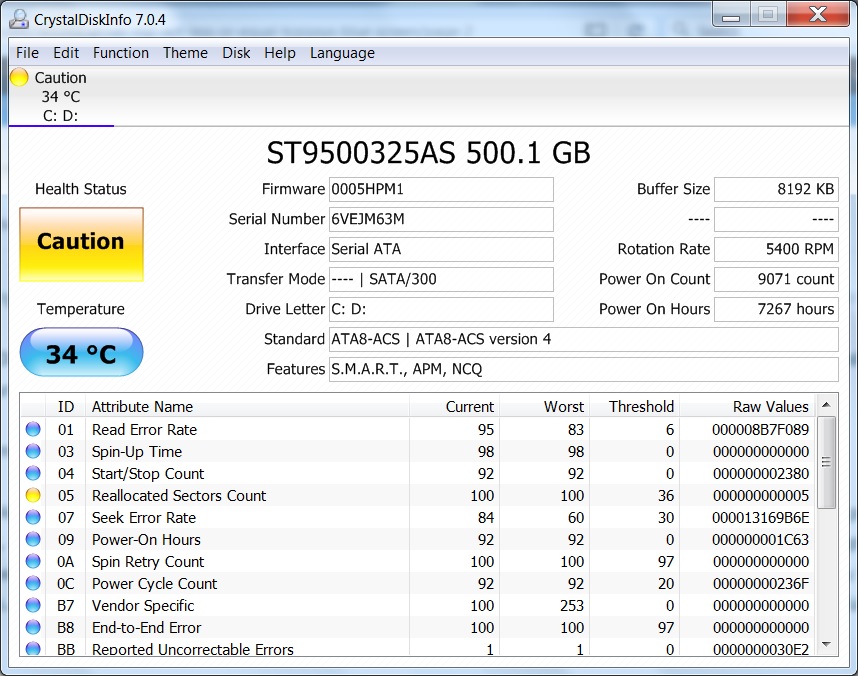The height and width of the screenshot is (676, 858).
Task: Click the Threshold column header
Action: [x=635, y=407]
